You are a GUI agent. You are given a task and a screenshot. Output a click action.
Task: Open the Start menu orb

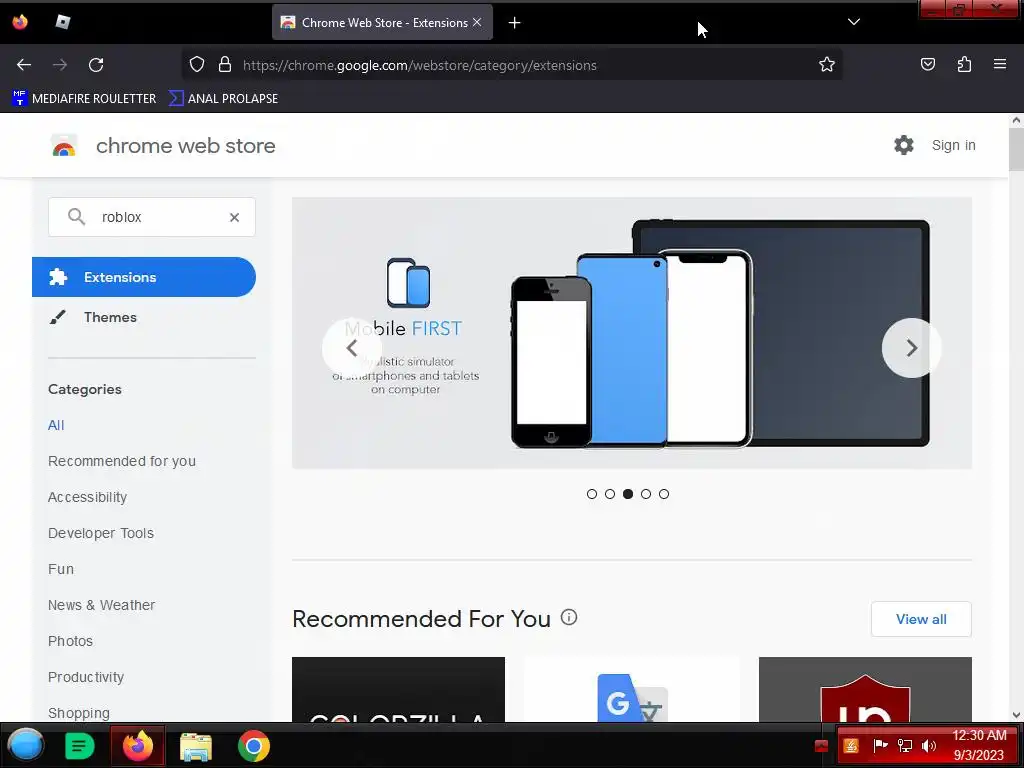[x=25, y=745]
